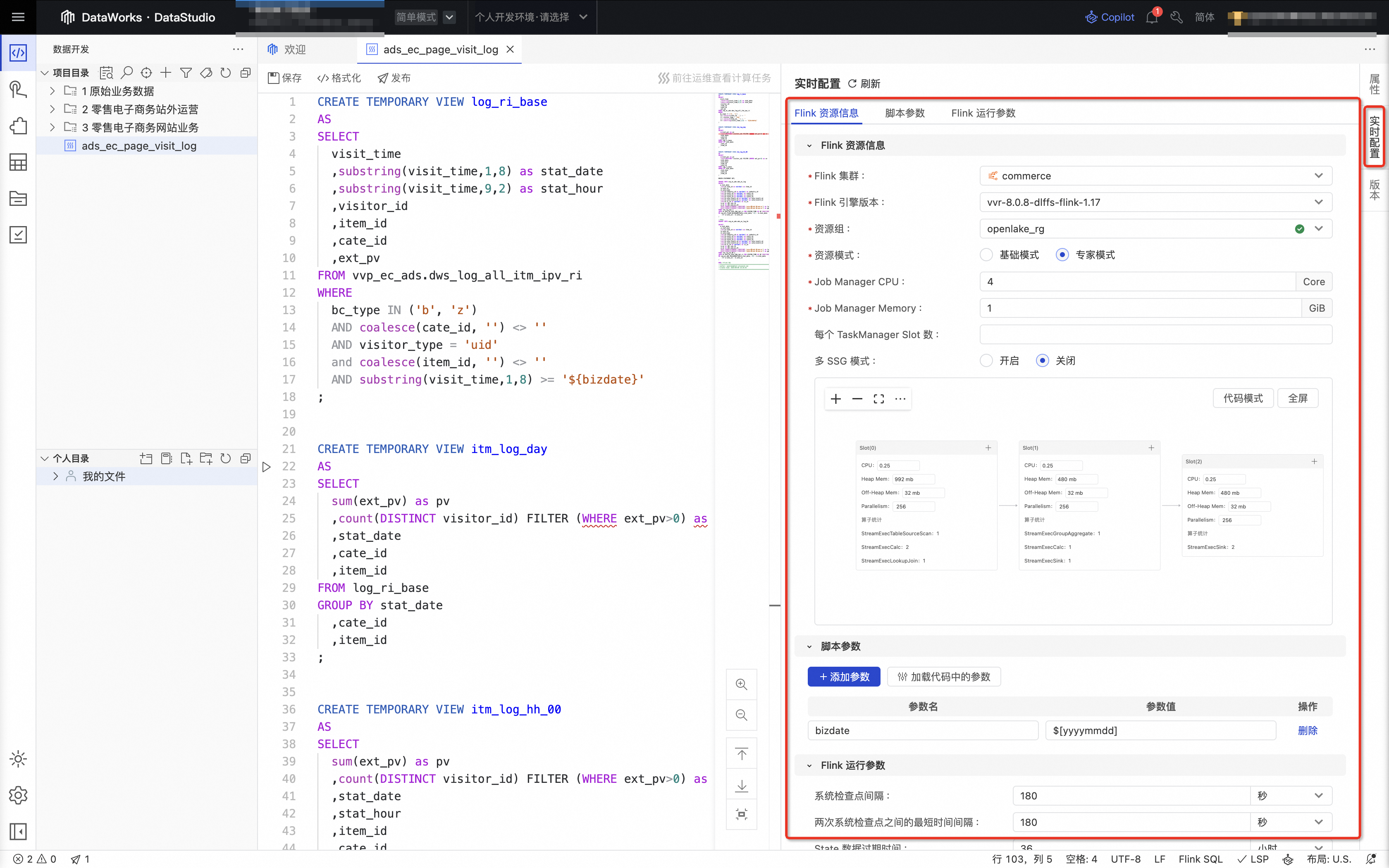
Task: Zoom out on the editor canvas
Action: point(742,715)
